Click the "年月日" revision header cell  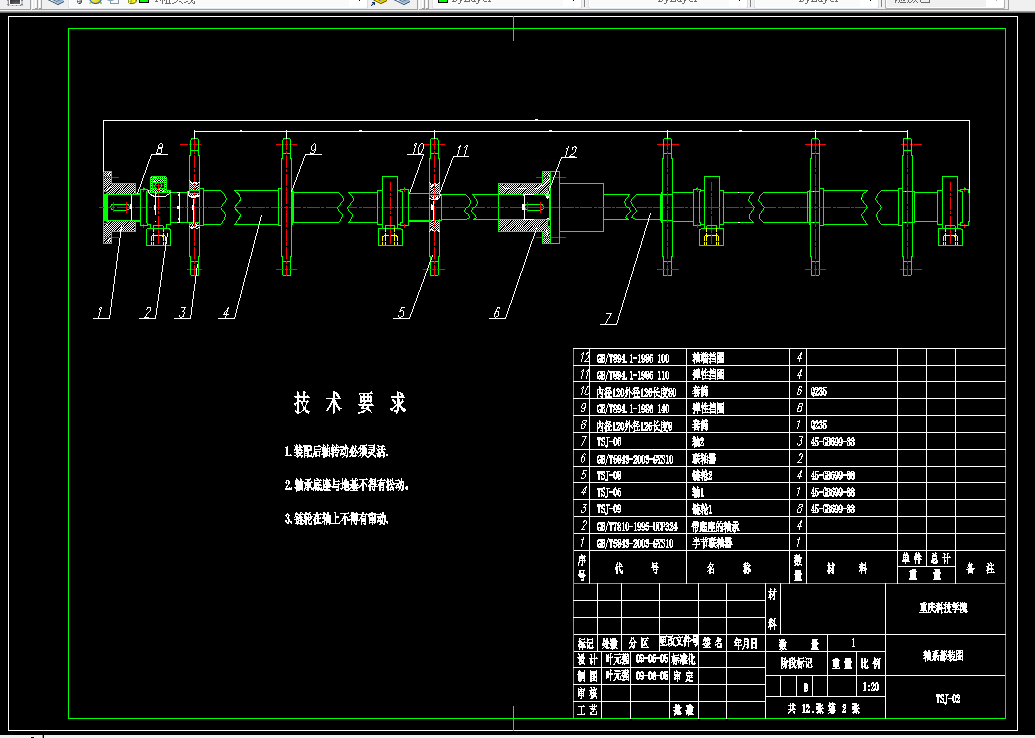coord(746,643)
